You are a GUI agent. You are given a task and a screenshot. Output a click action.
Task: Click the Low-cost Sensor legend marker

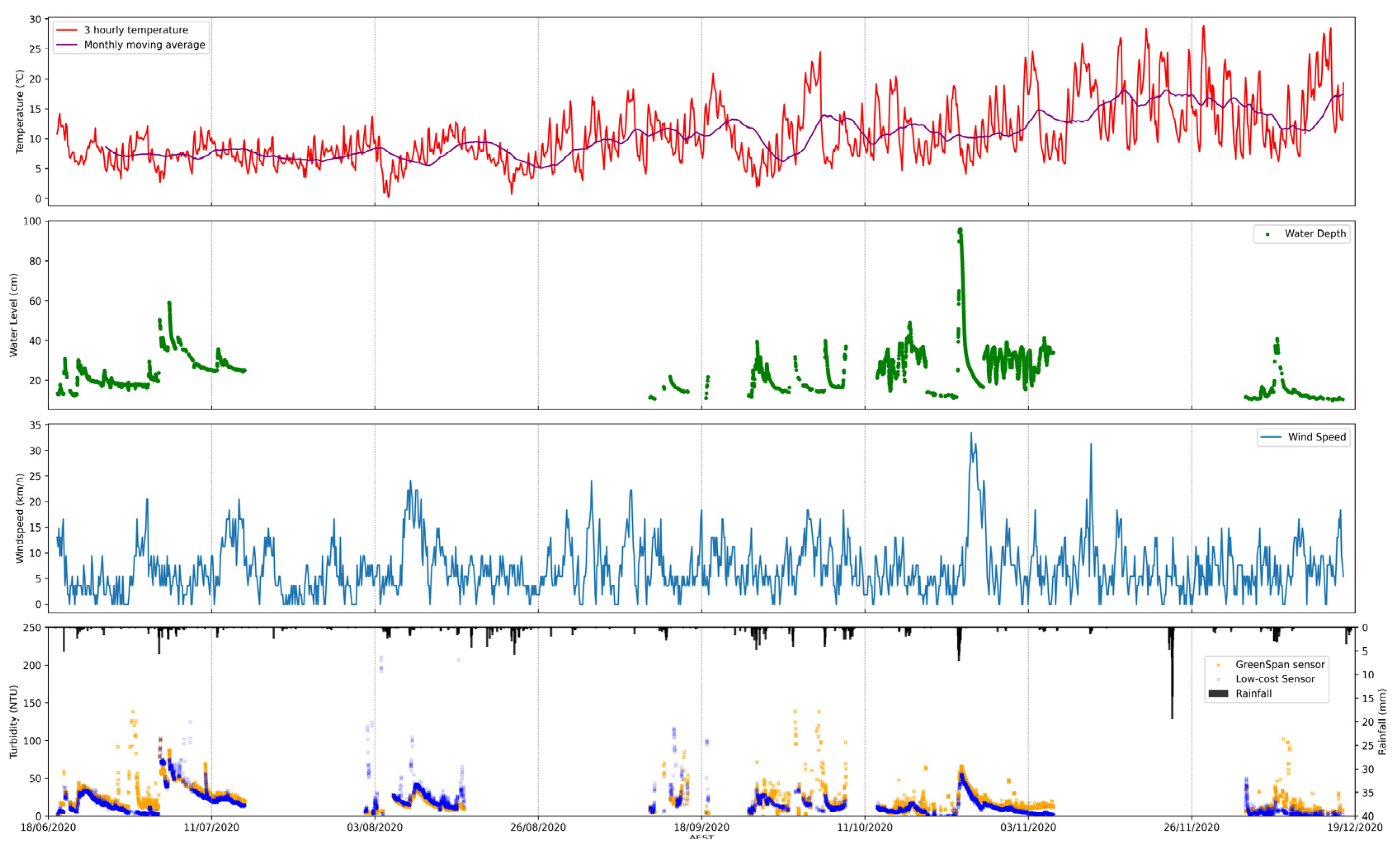[x=1218, y=679]
